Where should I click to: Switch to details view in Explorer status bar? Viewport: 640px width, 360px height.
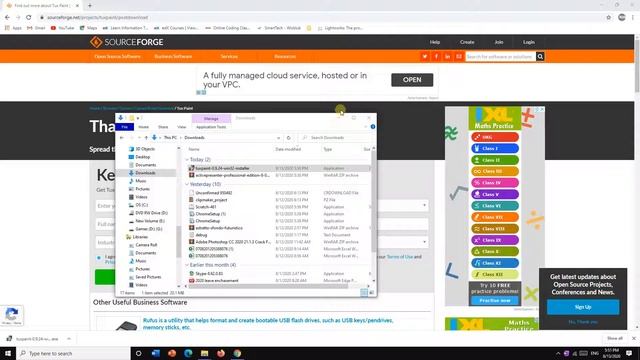pos(364,293)
